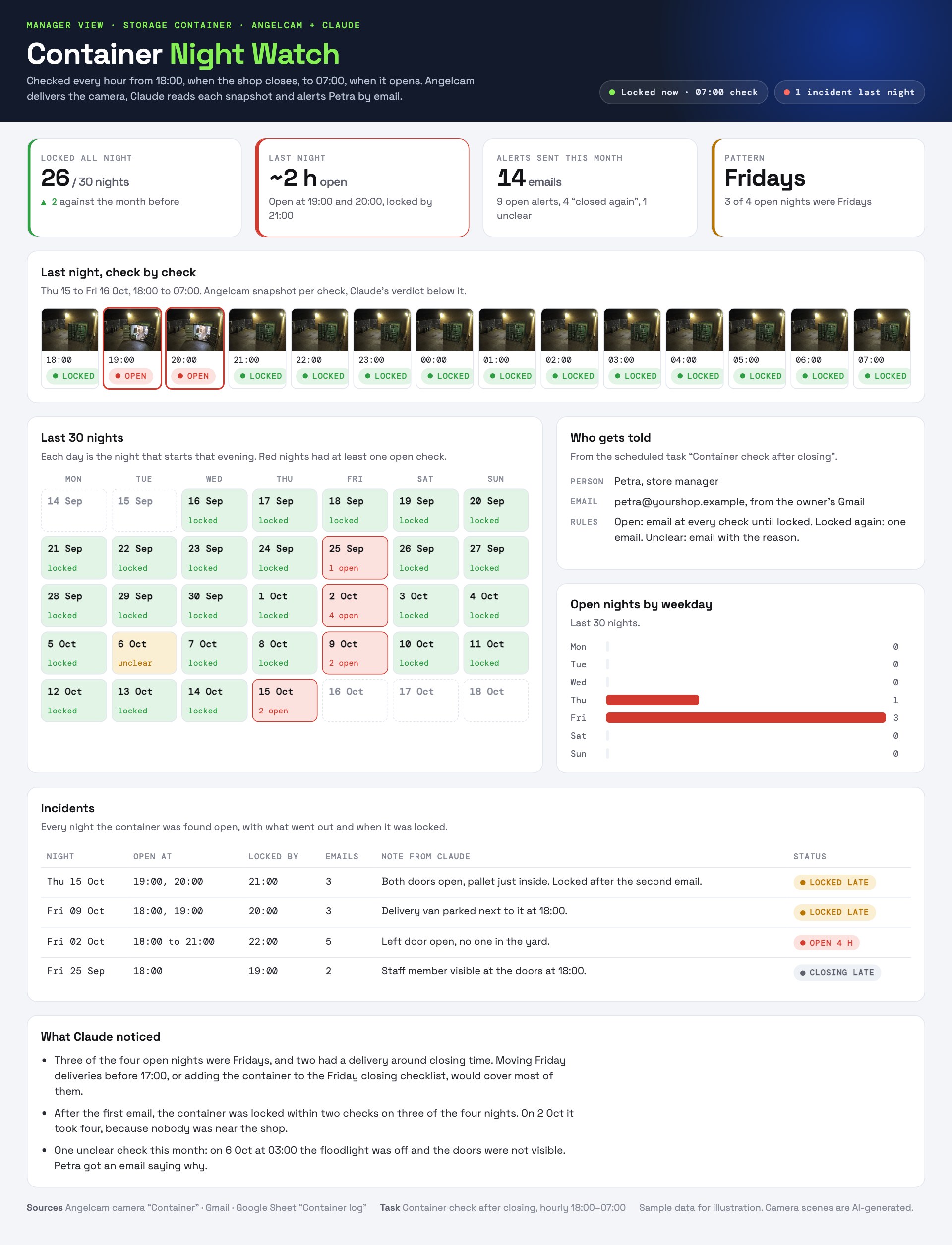Click 'Left door open, no one in the yard.' note
952x1245 pixels.
(465, 941)
